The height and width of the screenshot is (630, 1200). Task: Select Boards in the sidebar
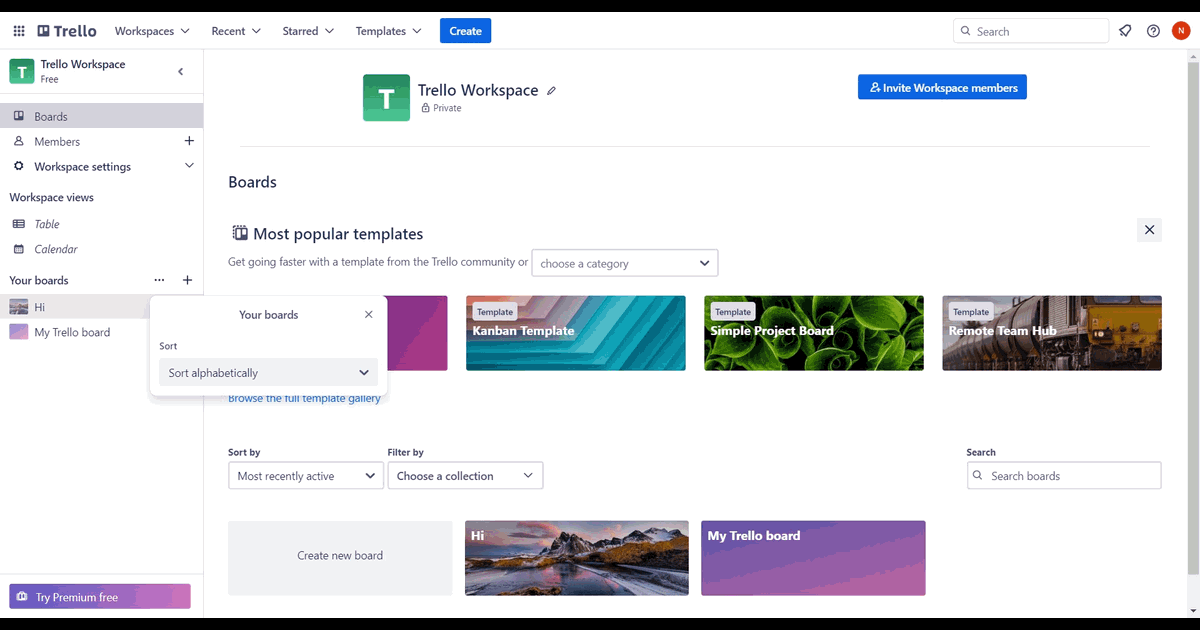[102, 116]
